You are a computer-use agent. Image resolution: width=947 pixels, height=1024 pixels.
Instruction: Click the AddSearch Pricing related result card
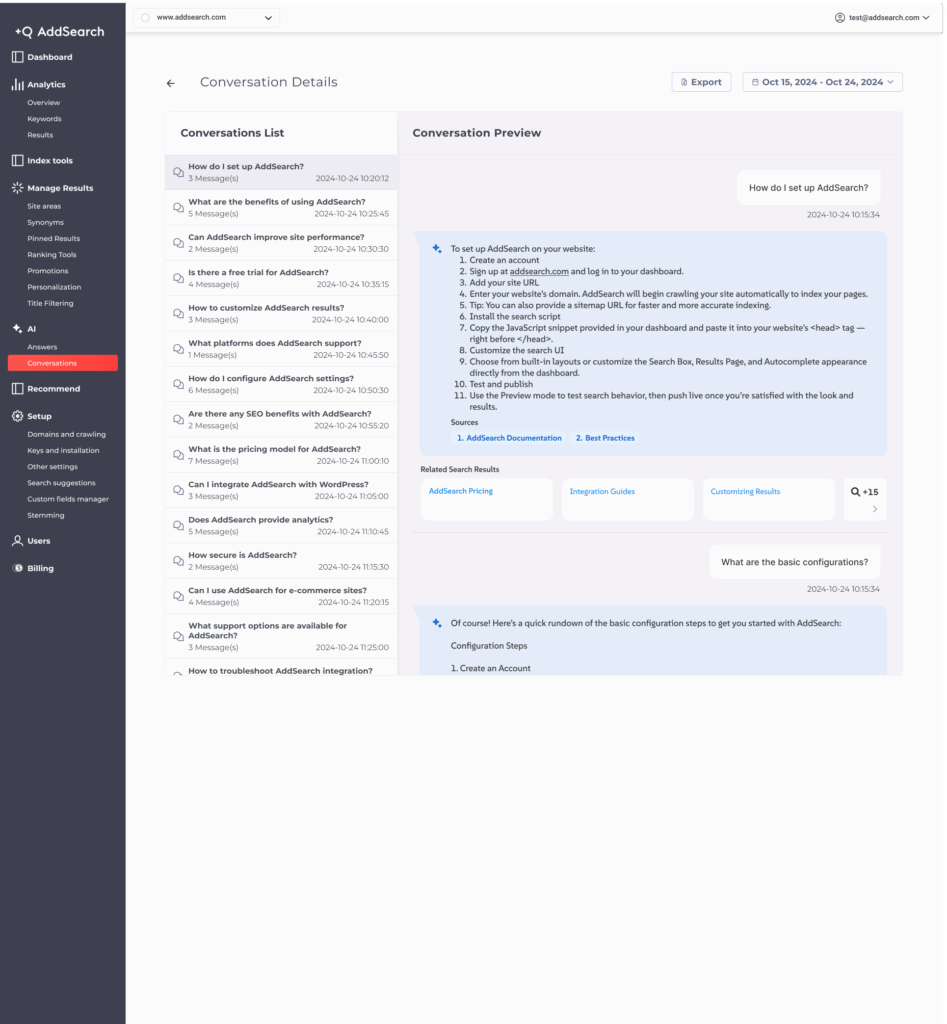pyautogui.click(x=486, y=499)
